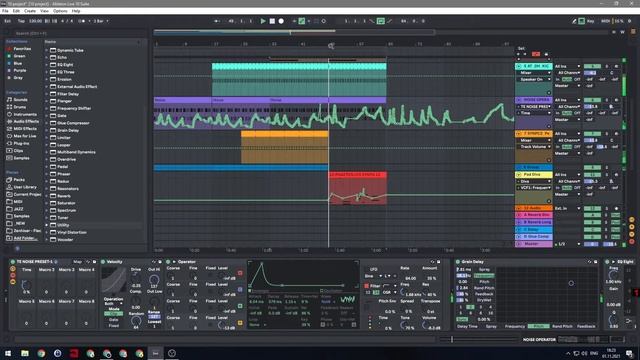Open the 1 Bar quantization dropdown
Viewport: 640px width, 360px height.
101,21
